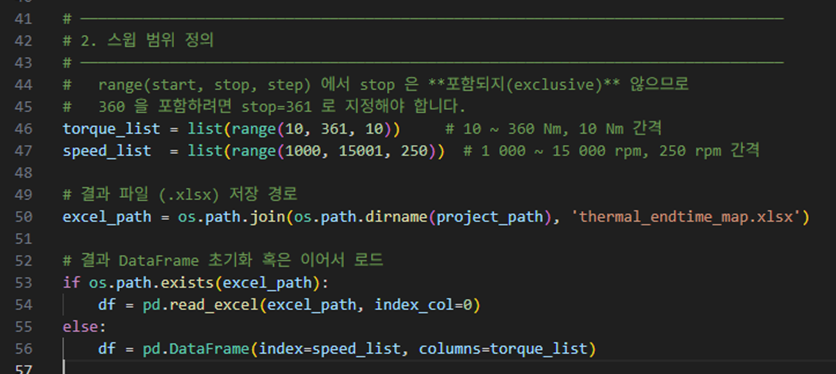Click the comment '# 2. 스윕 범위 정의'
This screenshot has width=836, height=374.
pyautogui.click(x=139, y=41)
